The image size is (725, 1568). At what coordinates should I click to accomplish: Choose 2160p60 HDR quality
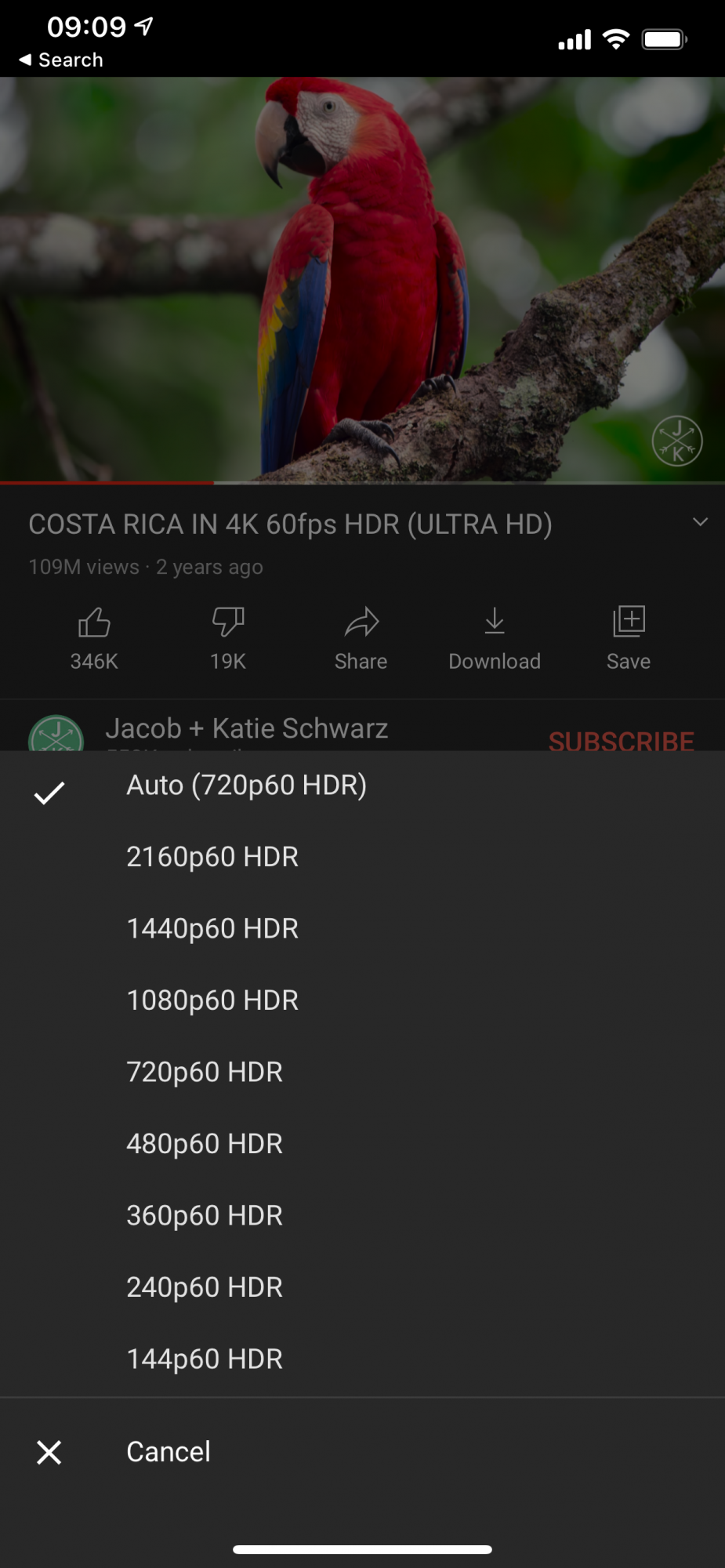pyautogui.click(x=362, y=857)
